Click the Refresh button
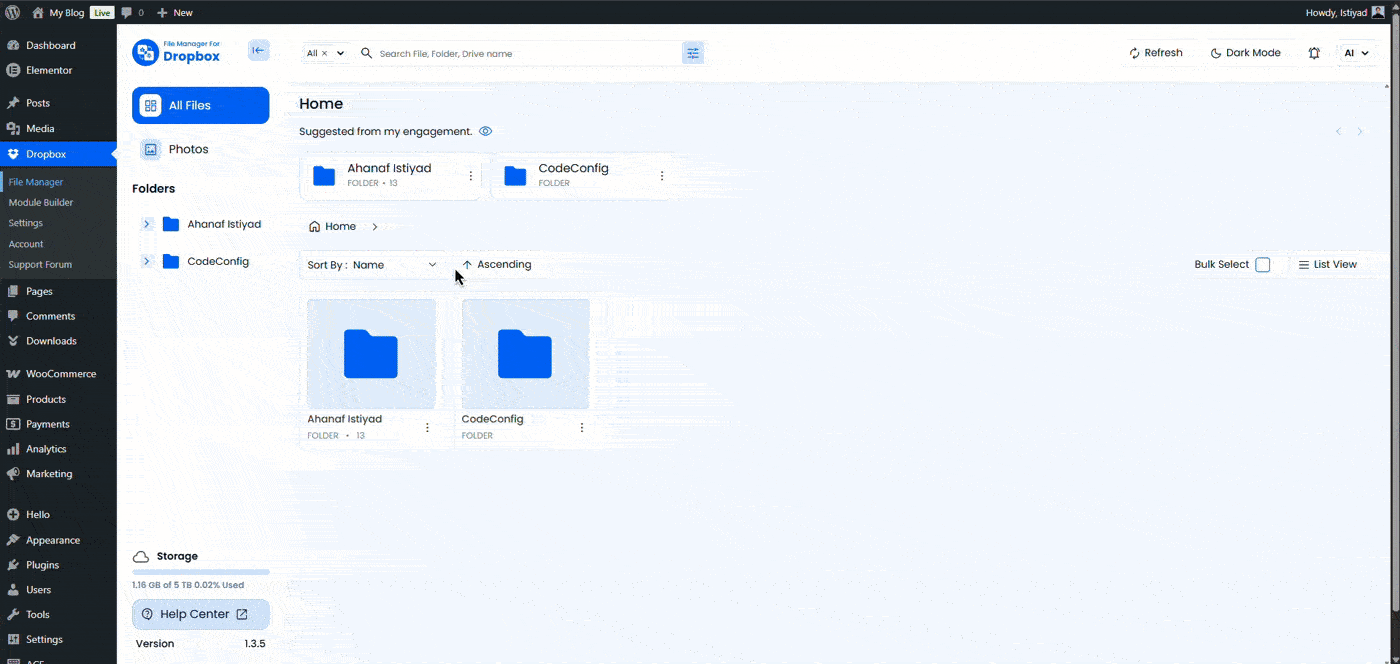Screen dimensions: 1400x664 click(x=1158, y=52)
